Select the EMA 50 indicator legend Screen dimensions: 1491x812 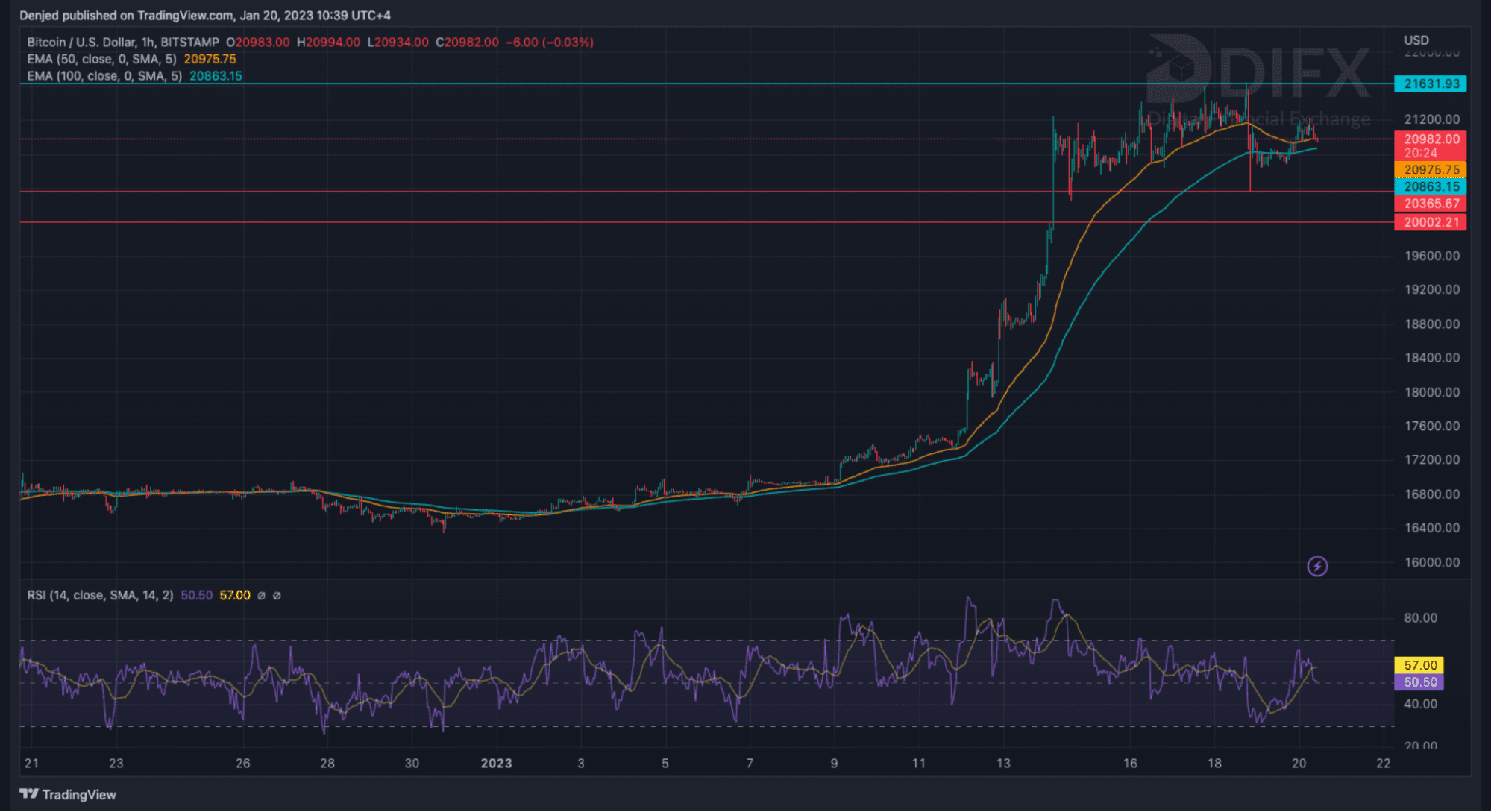102,59
